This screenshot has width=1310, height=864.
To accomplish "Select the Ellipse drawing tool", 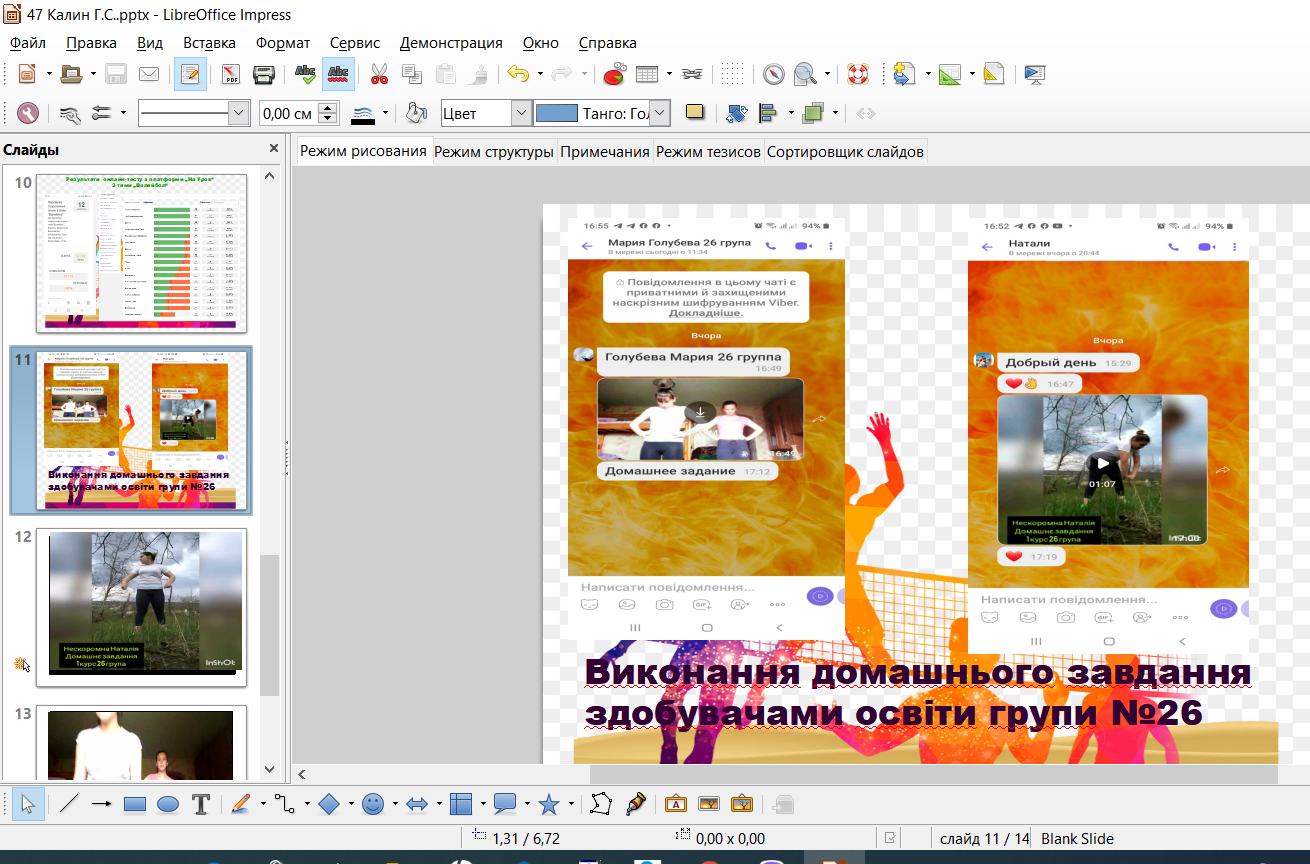I will click(x=168, y=804).
